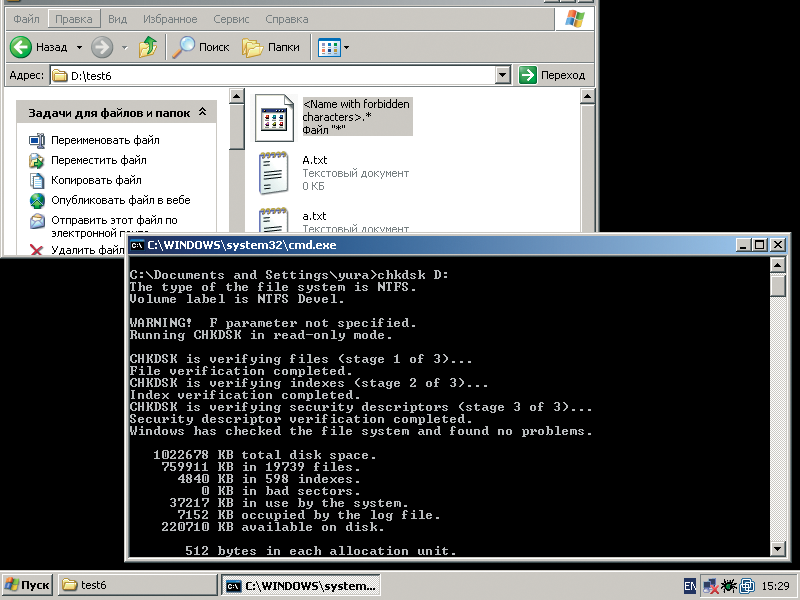Switch to test6 taskbar button
800x600 pixels.
pos(137,585)
